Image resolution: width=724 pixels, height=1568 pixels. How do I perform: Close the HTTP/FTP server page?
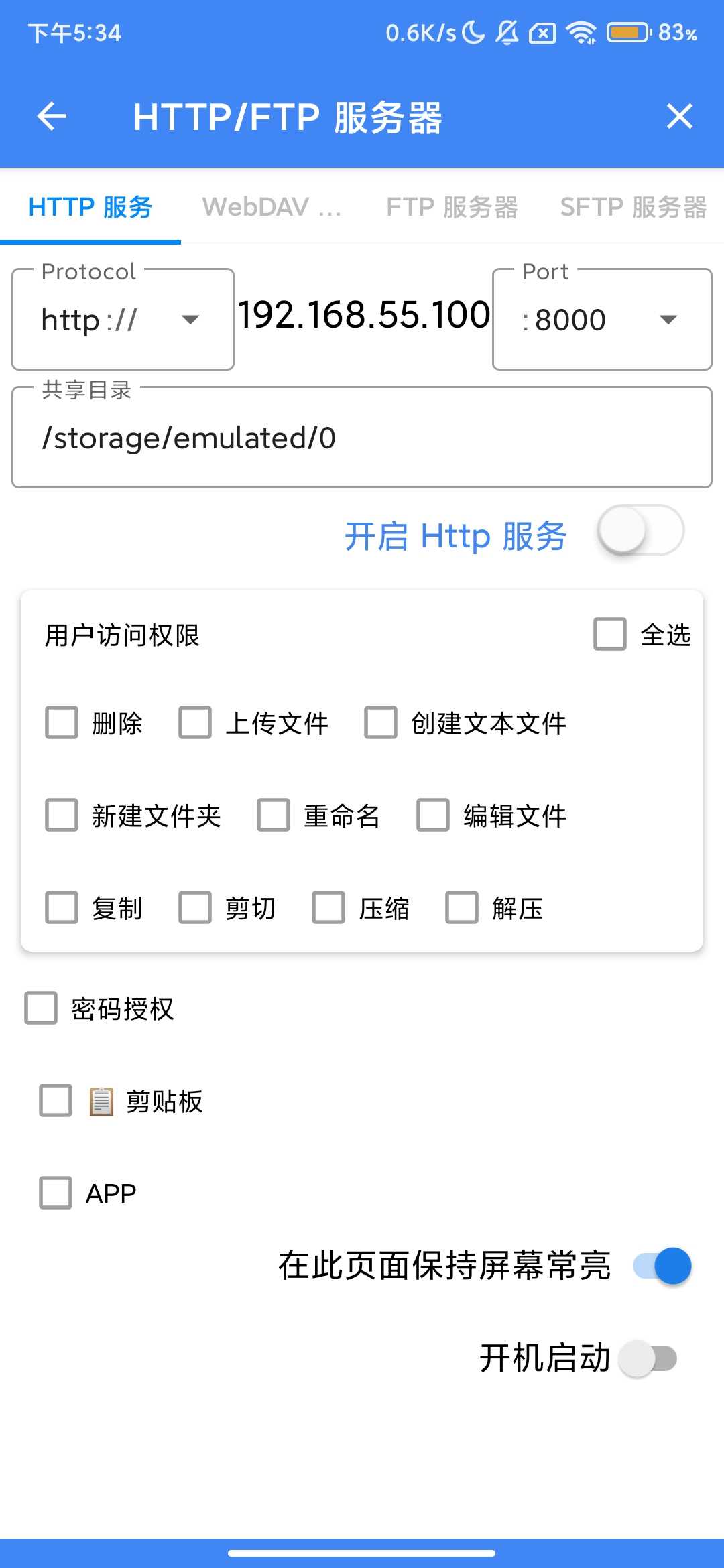click(x=679, y=117)
